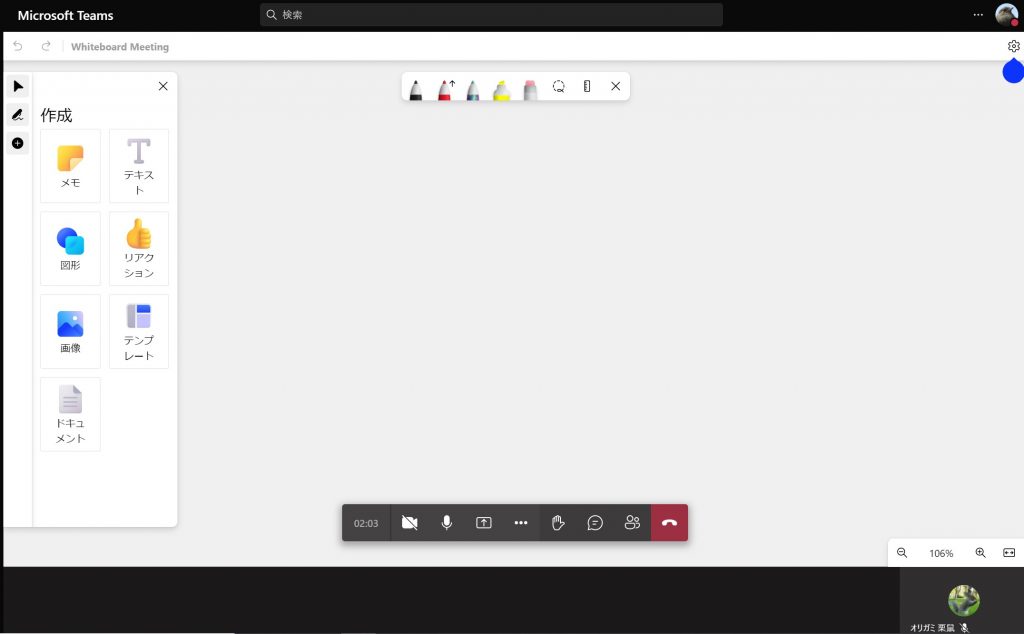Select the black pen tool
Screen dimensions: 1024x634
point(416,89)
